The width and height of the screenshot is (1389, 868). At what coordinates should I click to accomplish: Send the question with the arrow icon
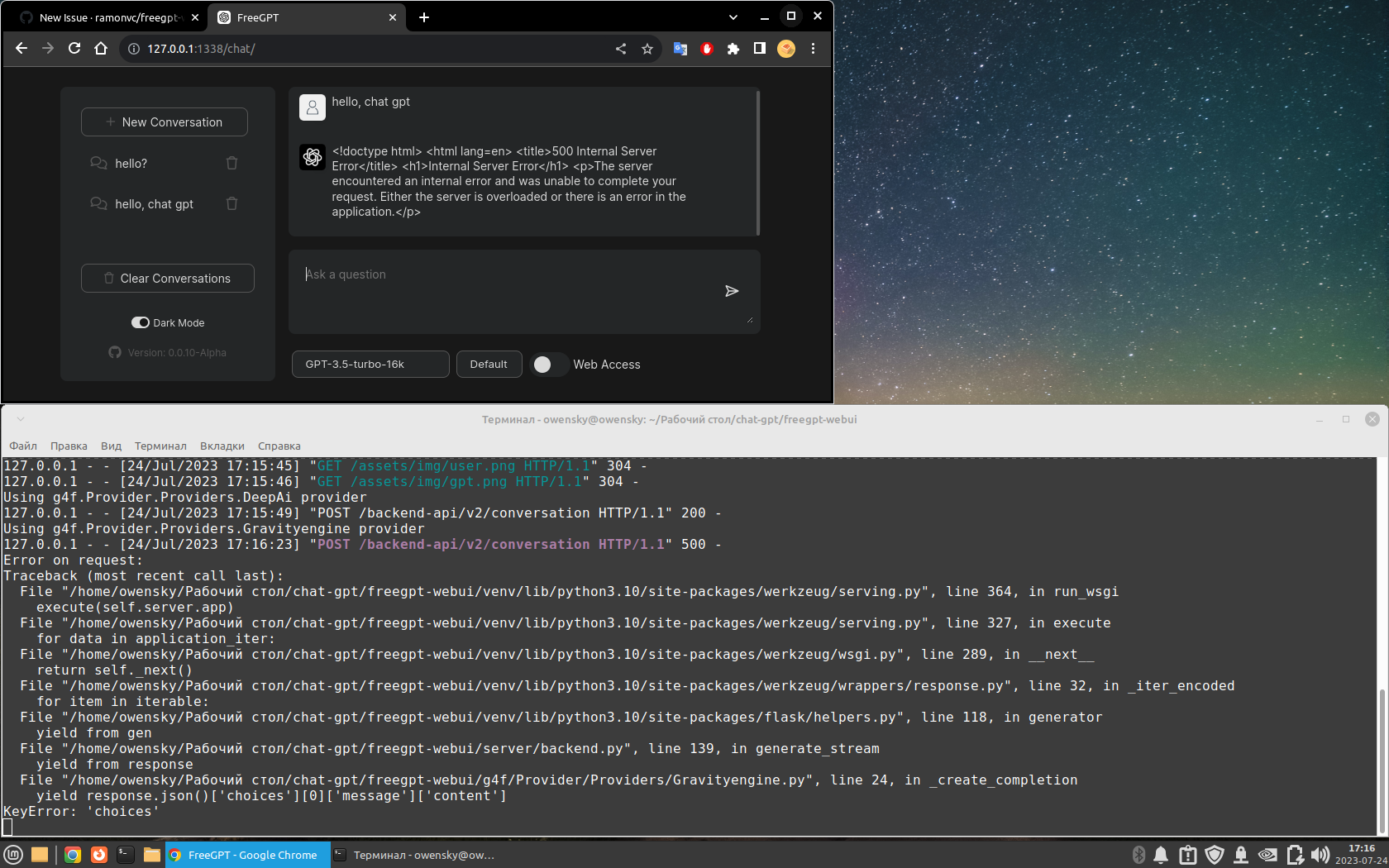tap(732, 291)
